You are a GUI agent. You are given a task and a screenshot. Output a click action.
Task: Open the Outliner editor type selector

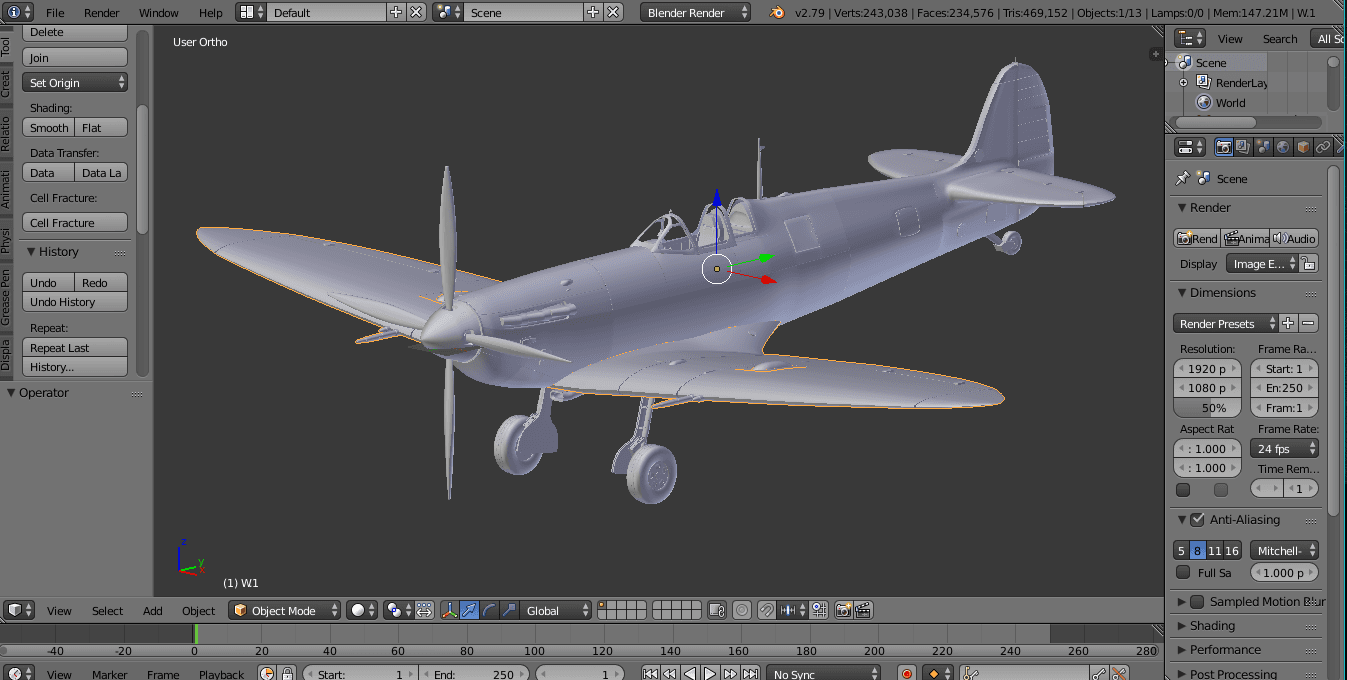[1190, 38]
